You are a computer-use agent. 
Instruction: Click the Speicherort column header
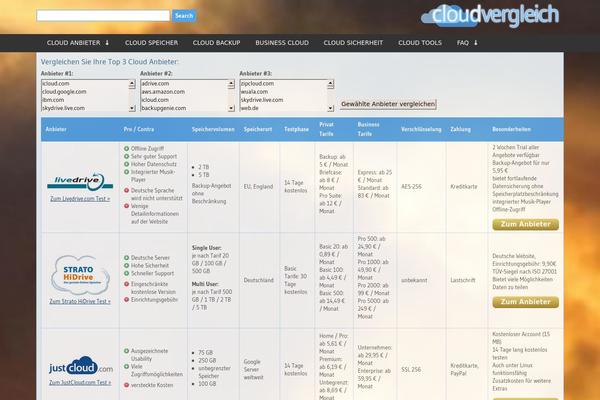258,129
